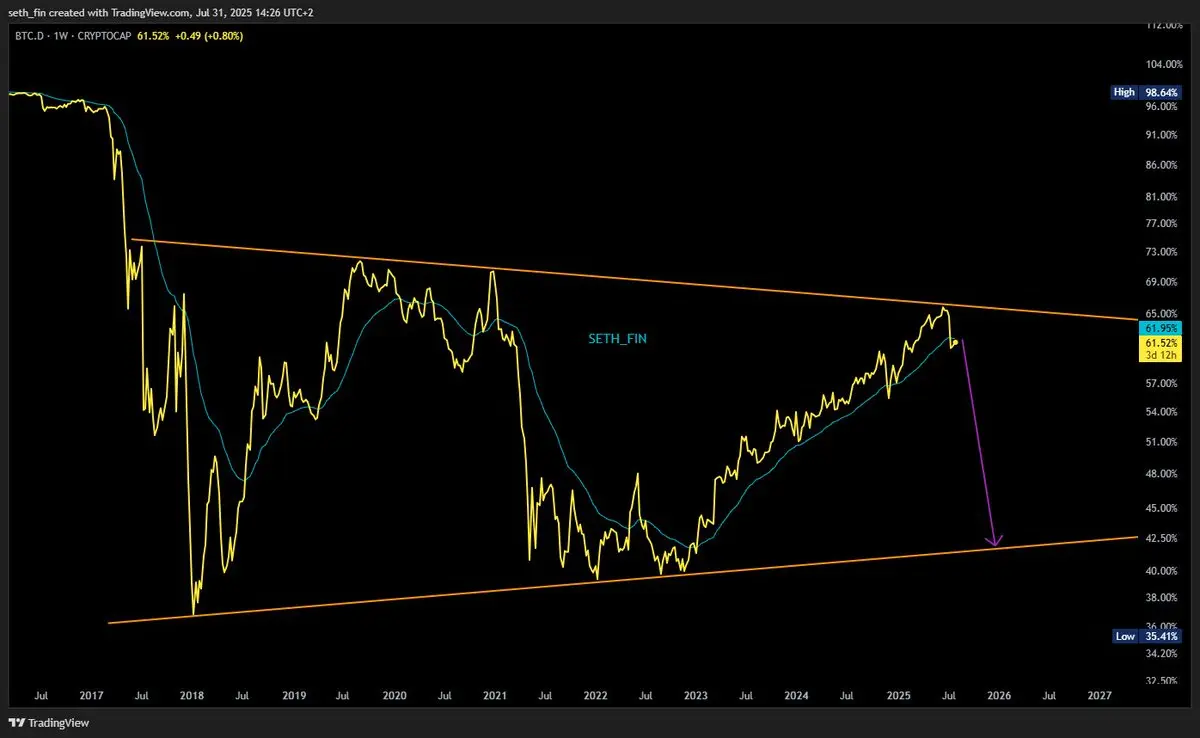Click the 2019 label on time axis
1200x738 pixels.
[x=293, y=694]
